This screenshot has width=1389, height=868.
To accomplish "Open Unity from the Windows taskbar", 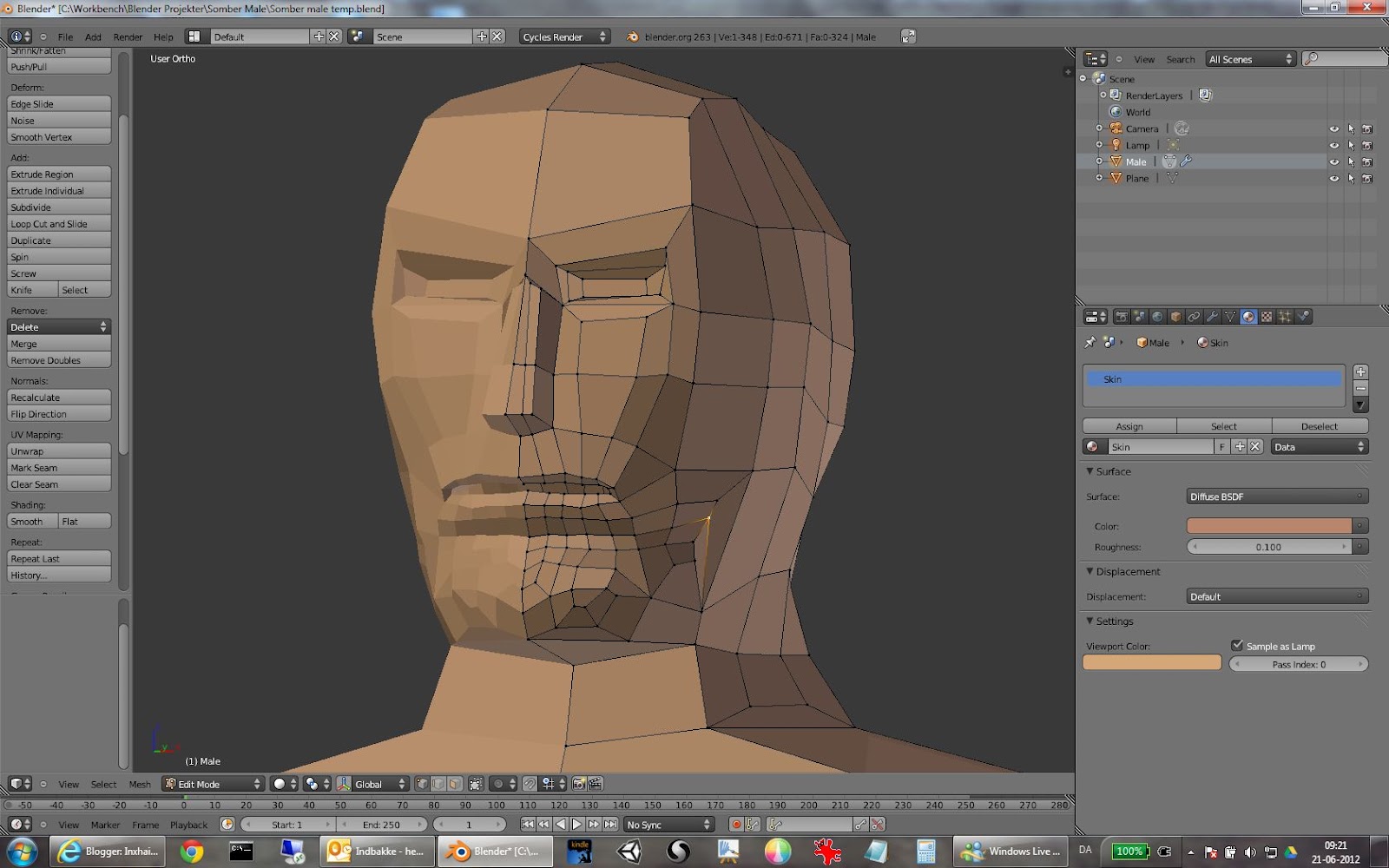I will click(x=629, y=852).
